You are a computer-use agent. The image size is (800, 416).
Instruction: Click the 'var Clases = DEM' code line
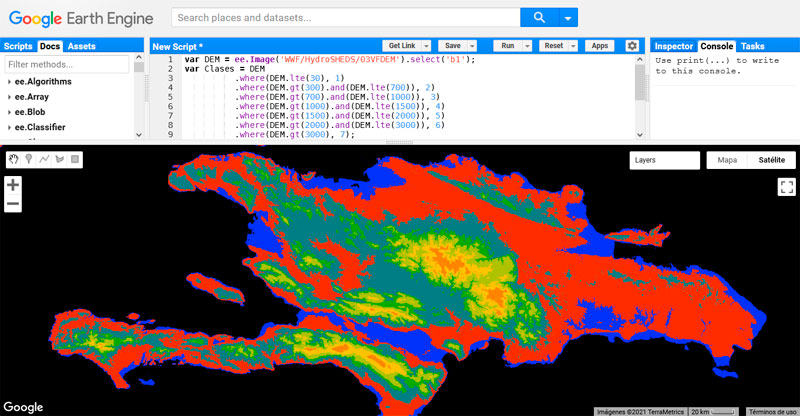coord(224,69)
